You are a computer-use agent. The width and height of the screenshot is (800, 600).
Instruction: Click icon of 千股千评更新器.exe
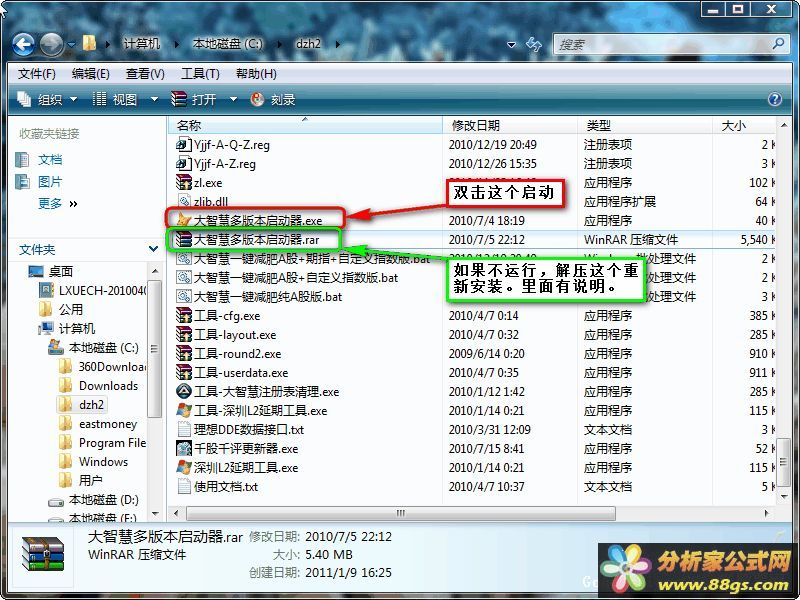[183, 448]
